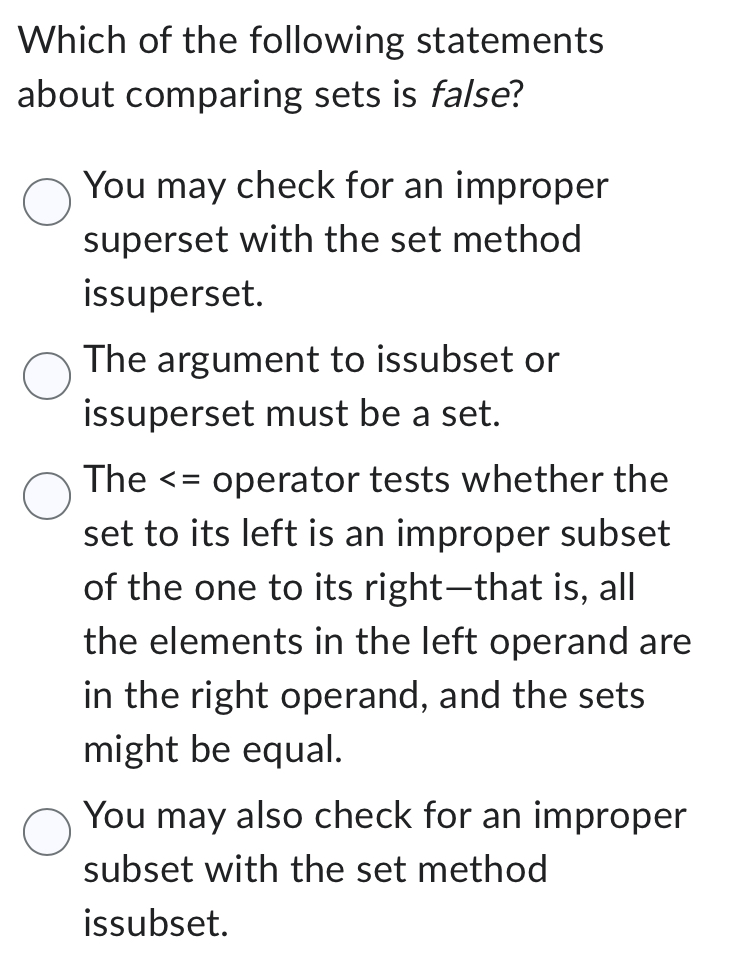Click the text 'issubset' in the last option
The height and width of the screenshot is (978, 750).
tap(155, 922)
